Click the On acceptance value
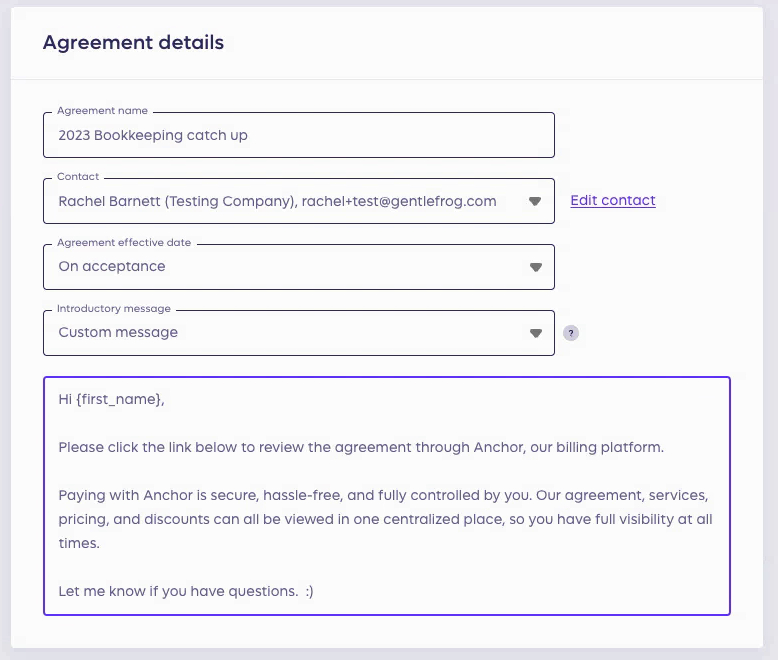778x660 pixels. coord(112,266)
